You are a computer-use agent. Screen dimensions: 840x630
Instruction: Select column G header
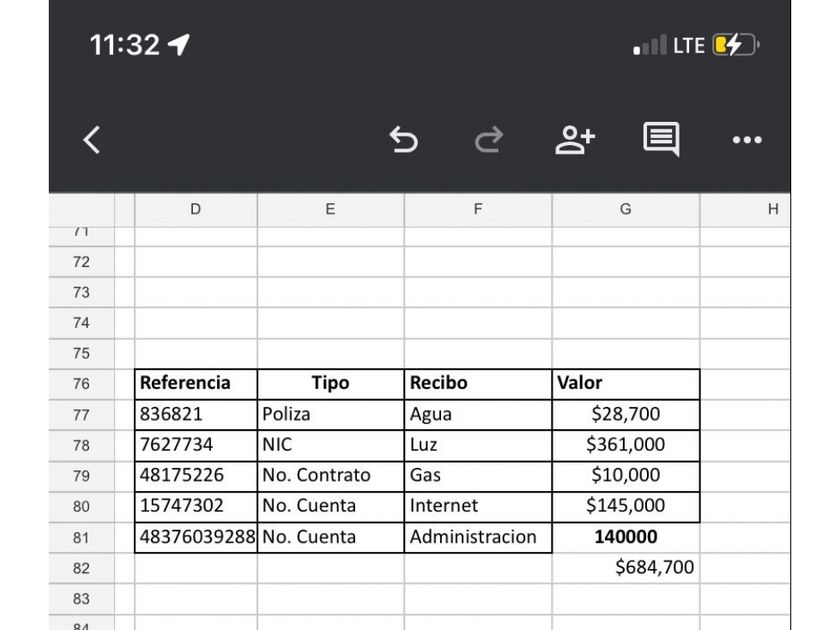[625, 209]
